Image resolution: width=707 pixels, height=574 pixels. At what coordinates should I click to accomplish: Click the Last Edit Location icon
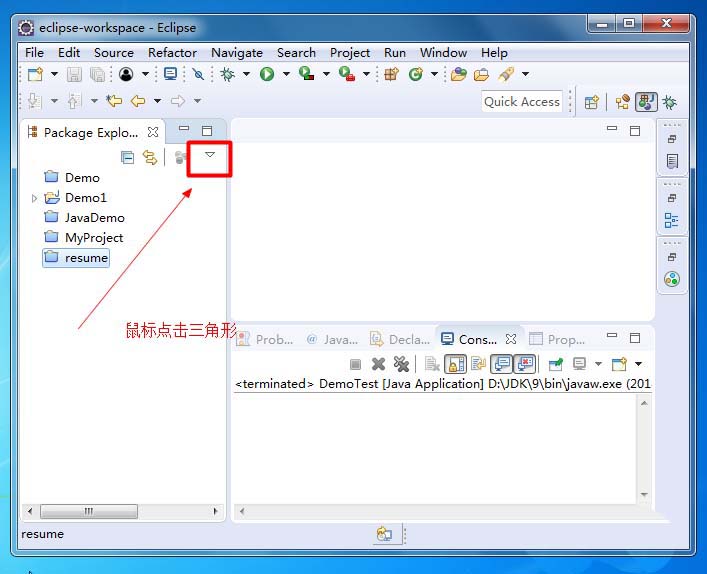point(114,101)
